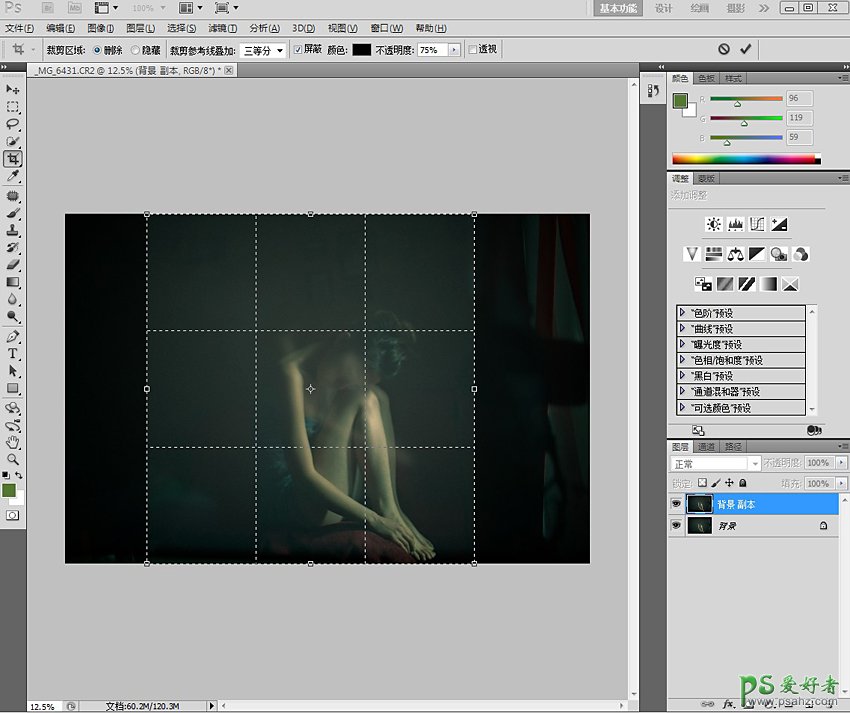Open the 三等分 crop guide overlay dropdown
The image size is (850, 713).
point(263,49)
